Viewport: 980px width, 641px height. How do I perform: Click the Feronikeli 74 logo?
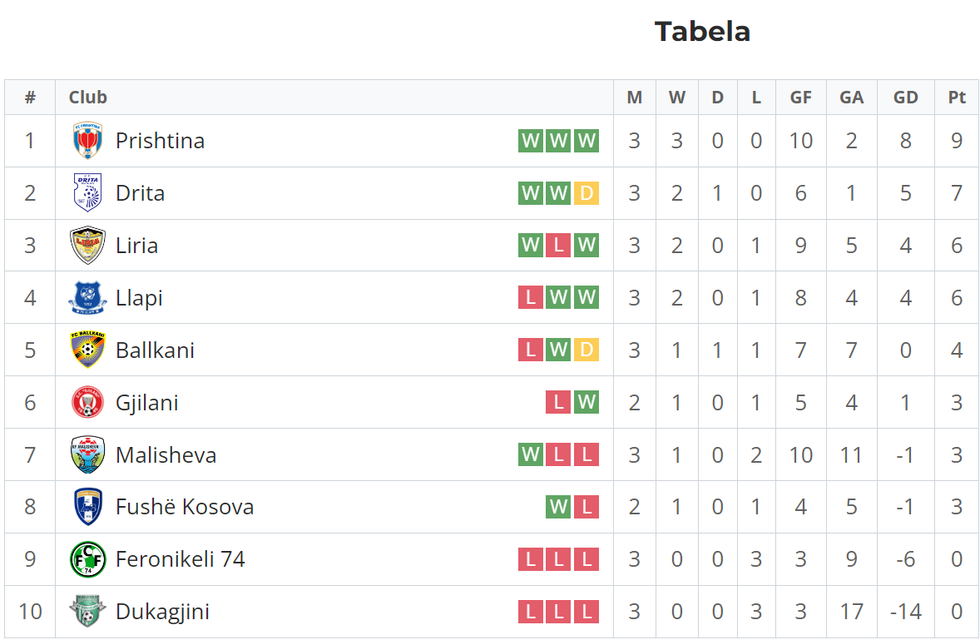(87, 559)
